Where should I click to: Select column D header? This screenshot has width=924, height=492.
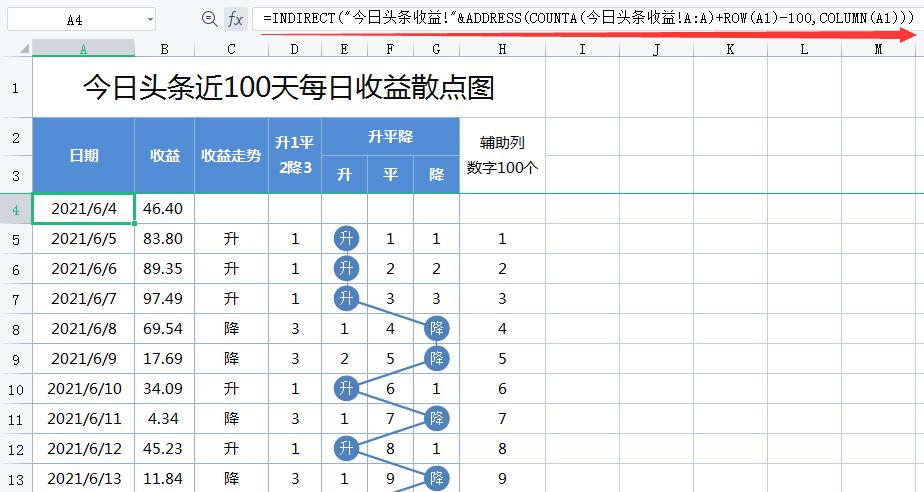click(x=295, y=49)
